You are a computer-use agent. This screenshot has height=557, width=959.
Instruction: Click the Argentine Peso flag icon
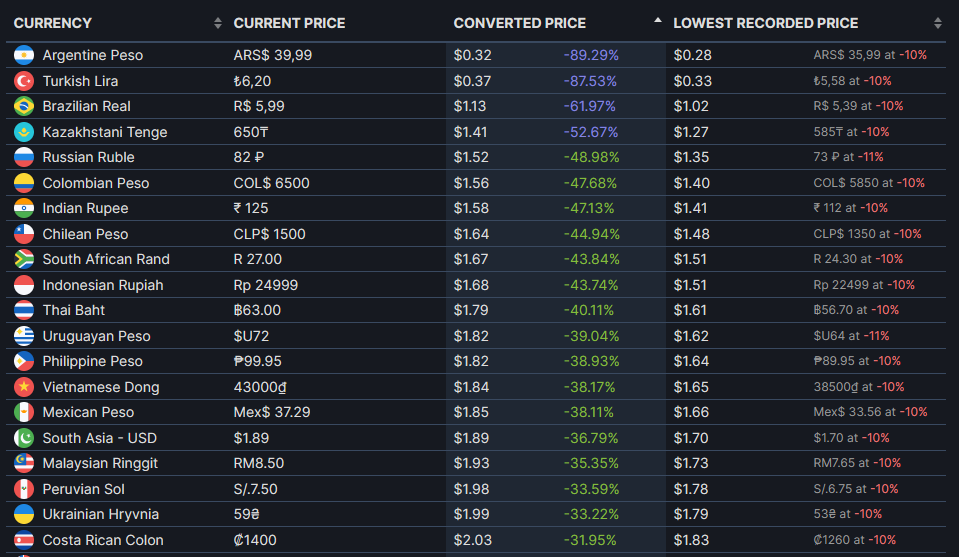tap(24, 55)
